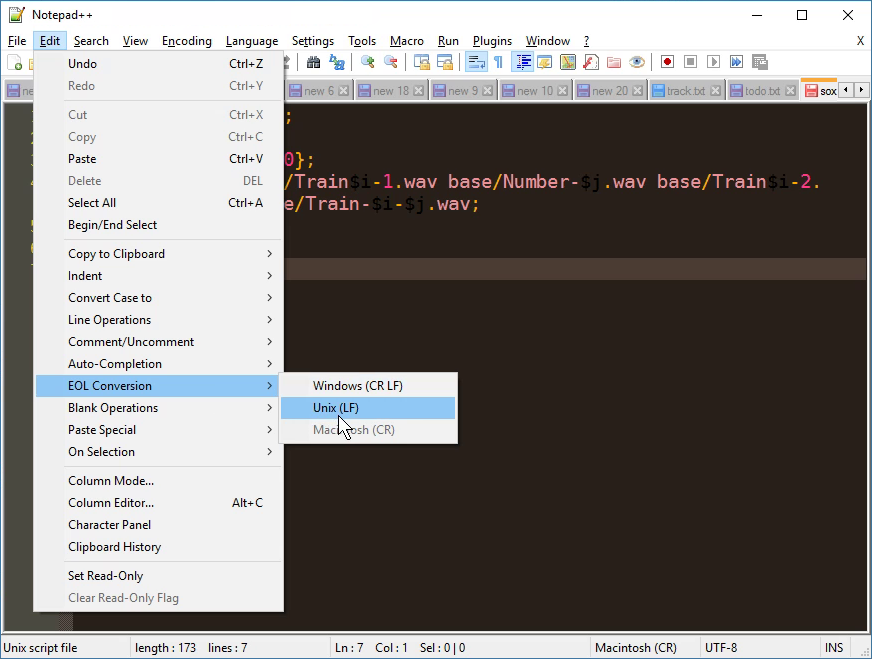Close the new 20 tab
The width and height of the screenshot is (872, 659).
638,91
